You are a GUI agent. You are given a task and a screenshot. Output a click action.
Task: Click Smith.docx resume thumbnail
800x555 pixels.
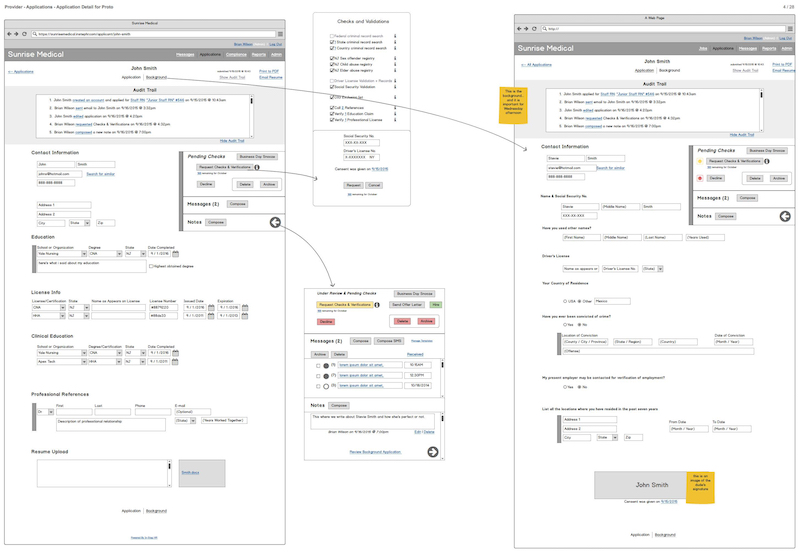coord(202,473)
